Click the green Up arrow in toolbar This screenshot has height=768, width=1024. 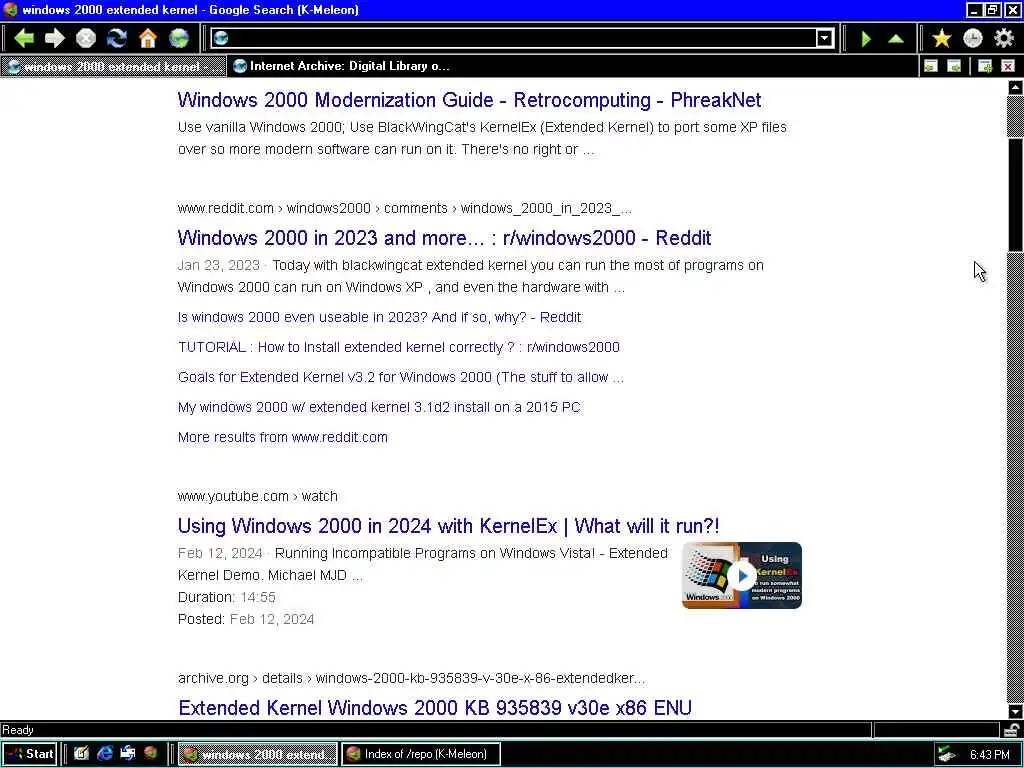coord(896,39)
